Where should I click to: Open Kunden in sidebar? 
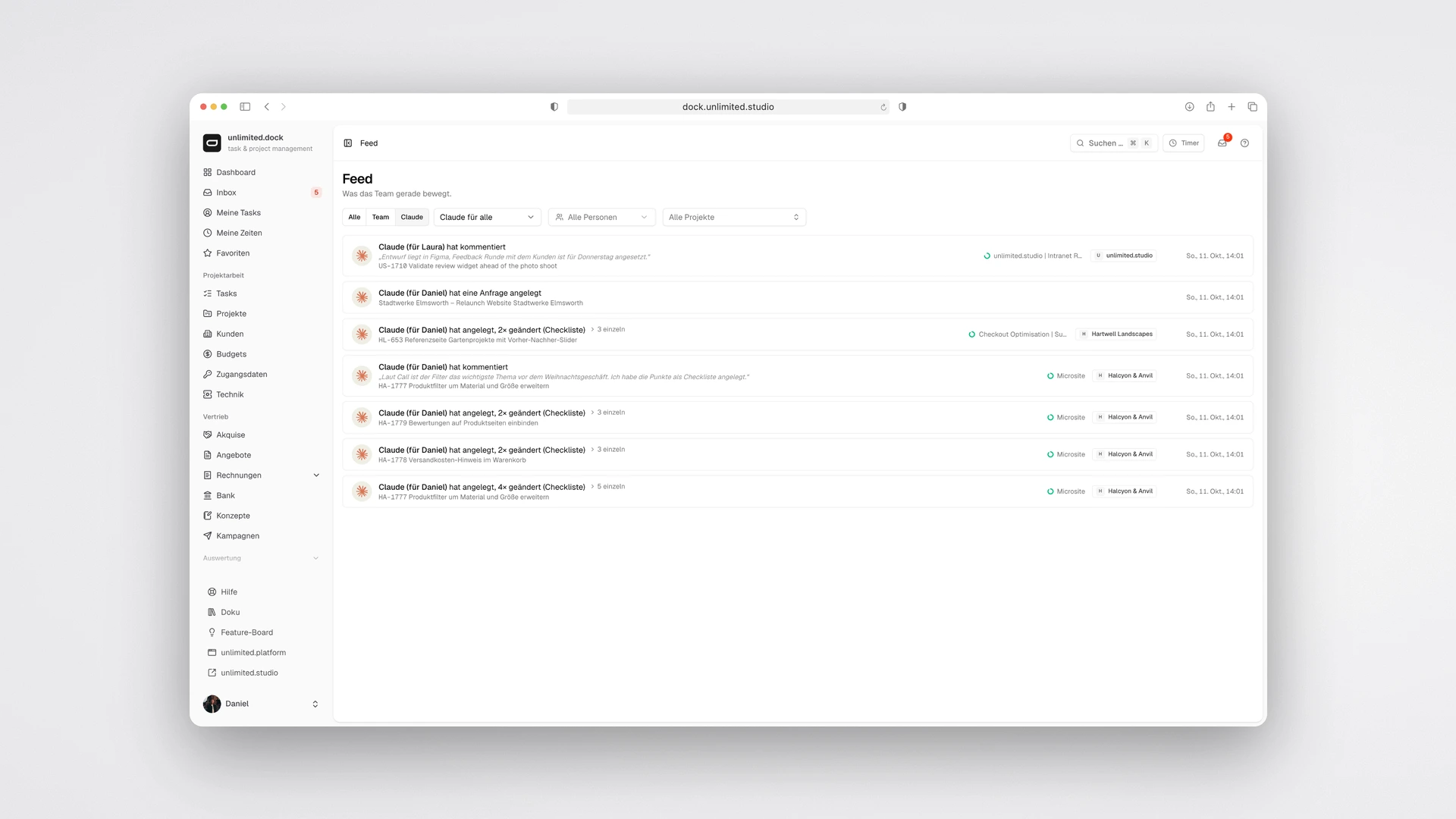pyautogui.click(x=262, y=334)
